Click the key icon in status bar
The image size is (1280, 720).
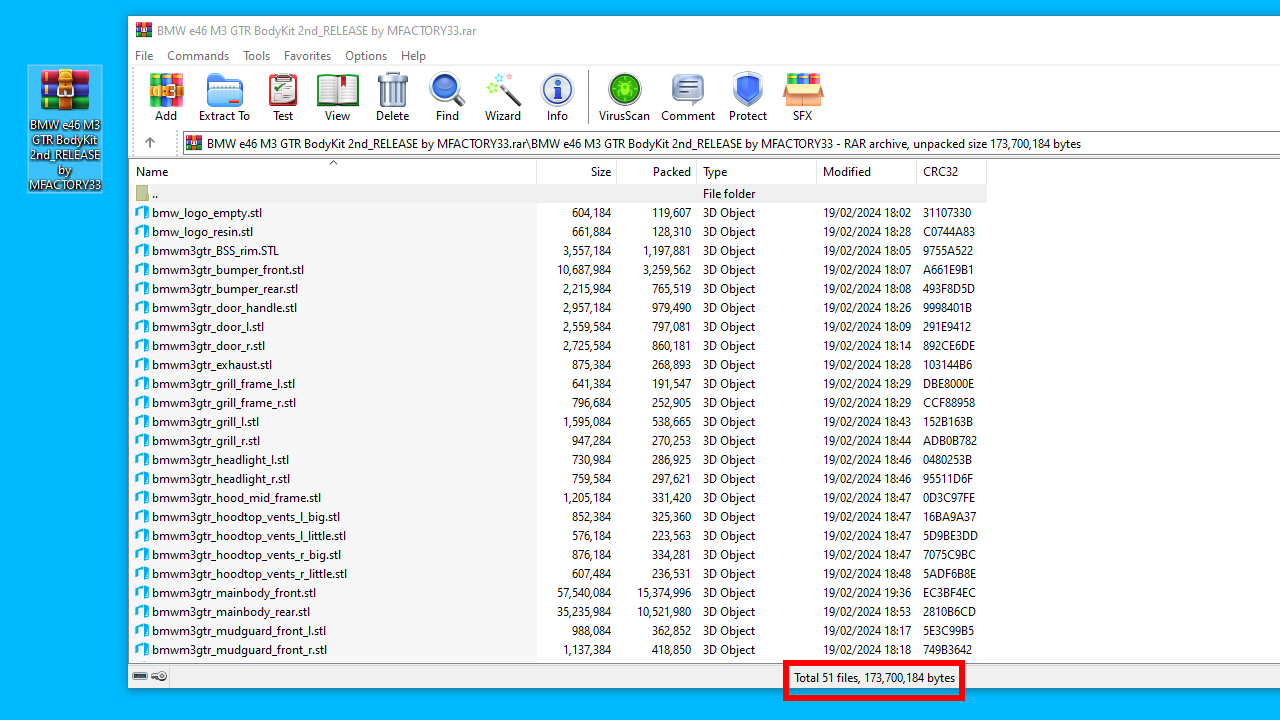point(159,677)
